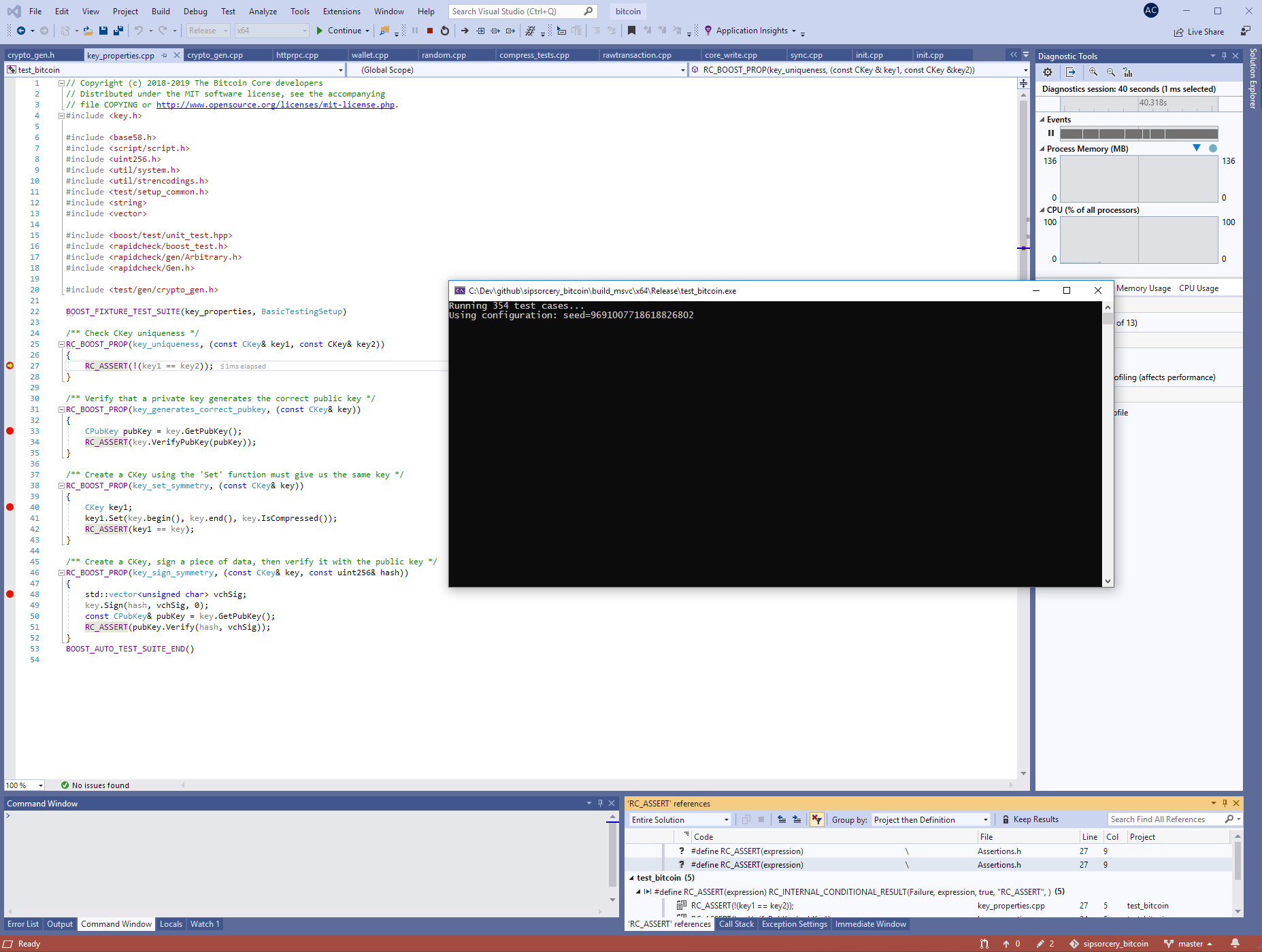Open the Release configuration dropdown
1262x952 pixels.
pyautogui.click(x=208, y=31)
